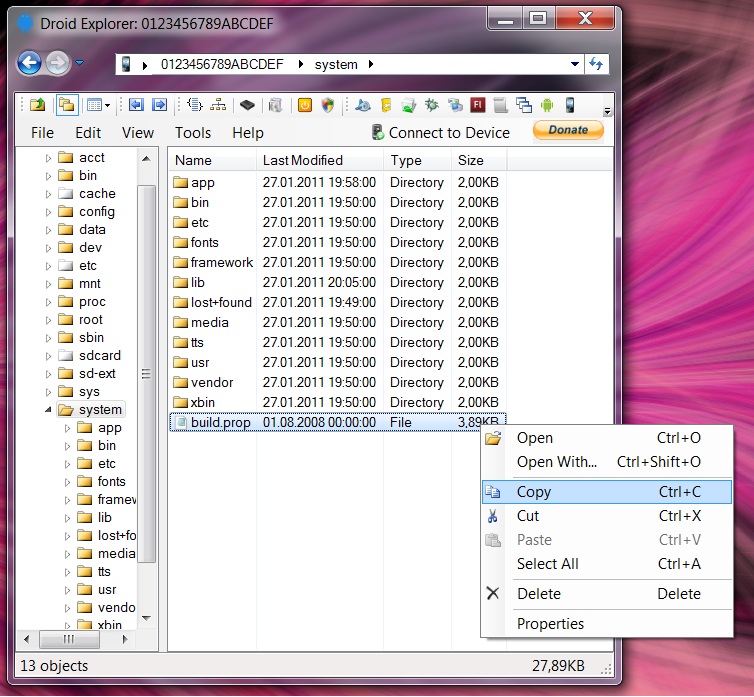The width and height of the screenshot is (754, 697).
Task: Expand the fonts subfolder under system
Action: pyautogui.click(x=67, y=482)
